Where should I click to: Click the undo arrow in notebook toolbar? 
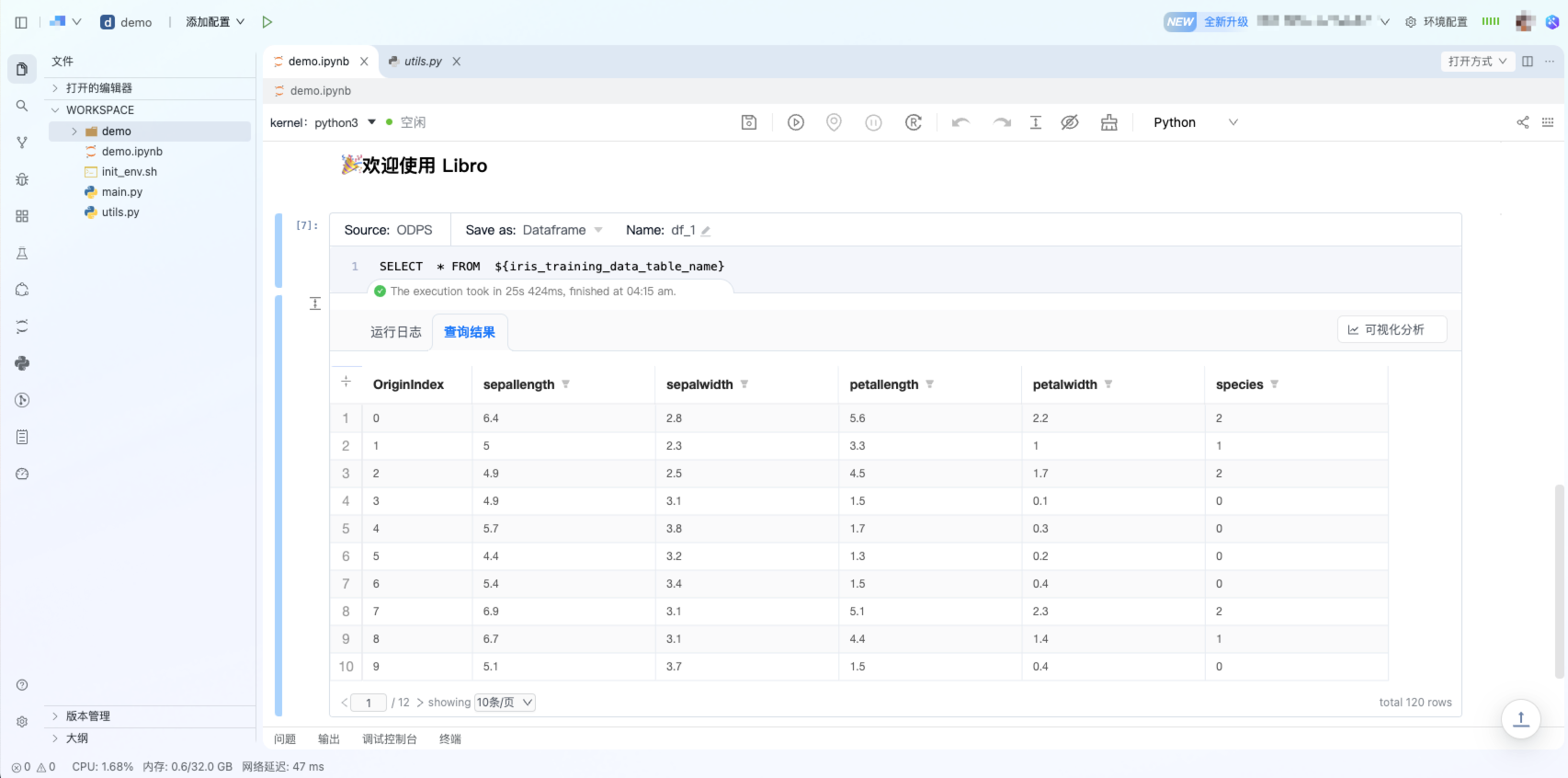pos(960,122)
